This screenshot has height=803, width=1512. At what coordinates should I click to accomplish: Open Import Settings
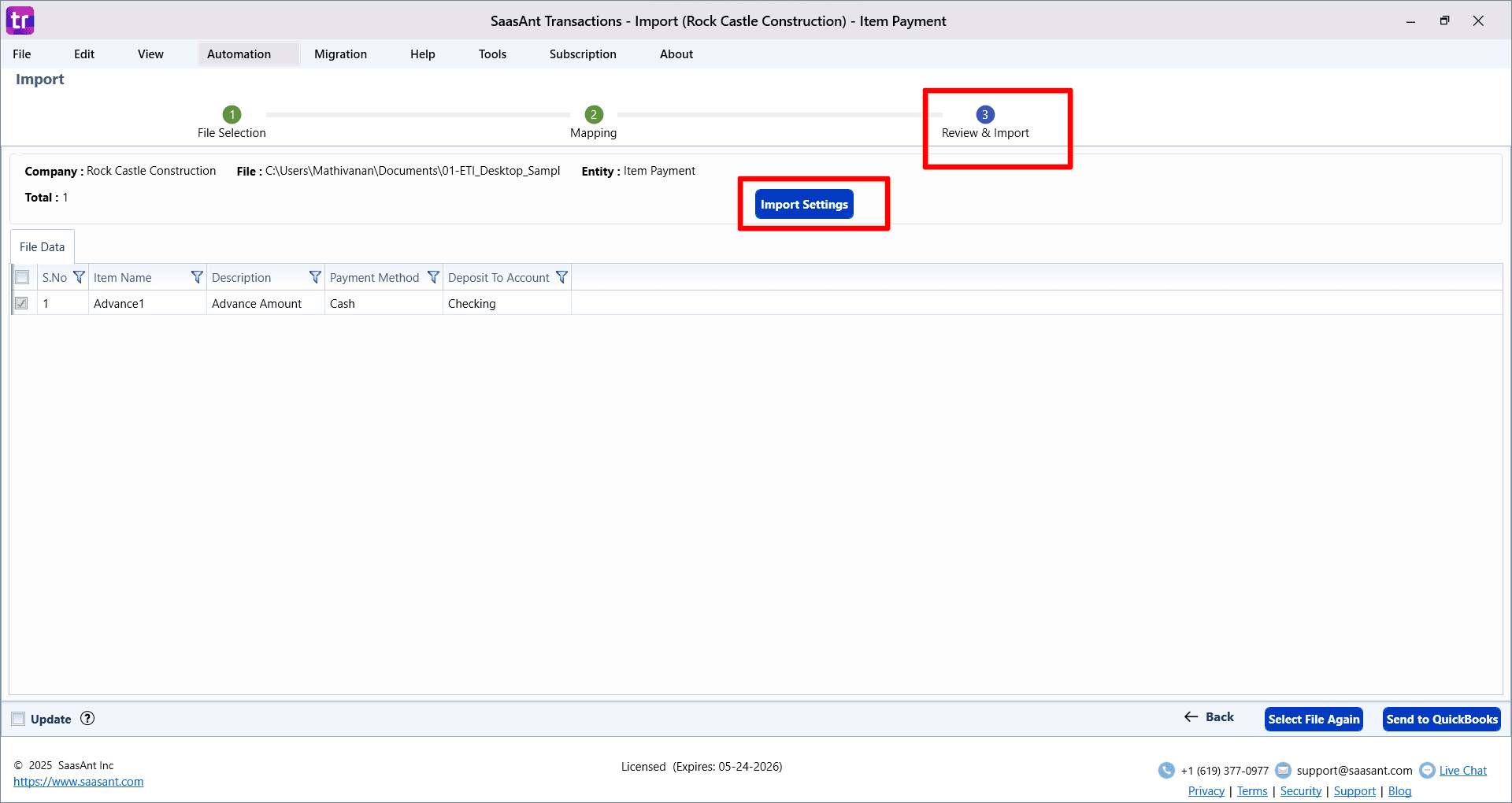804,204
